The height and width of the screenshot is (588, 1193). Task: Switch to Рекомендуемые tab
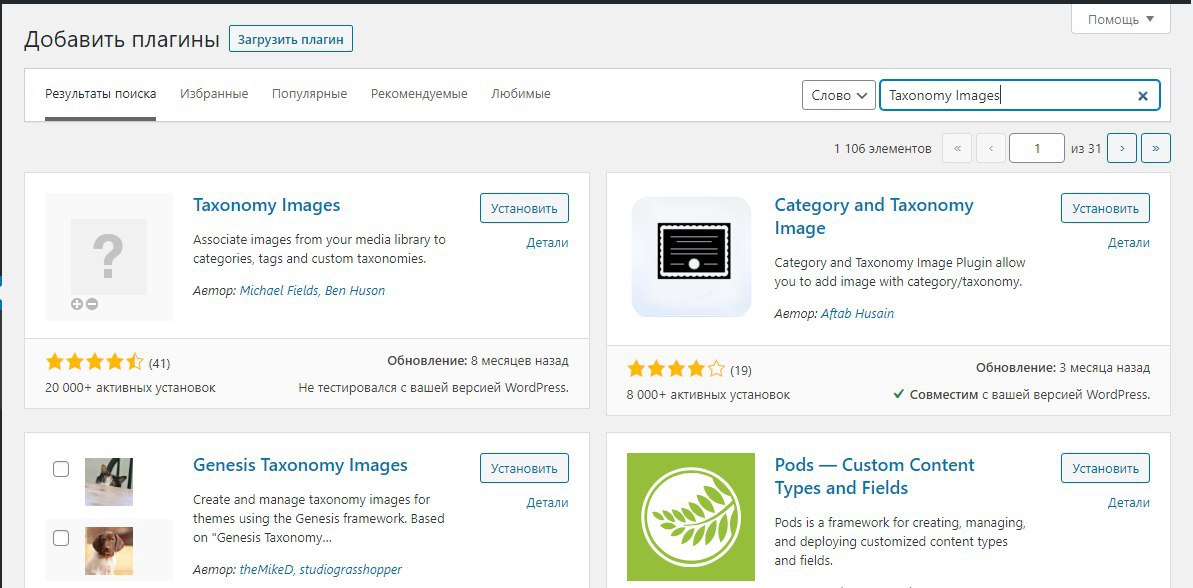tap(419, 94)
